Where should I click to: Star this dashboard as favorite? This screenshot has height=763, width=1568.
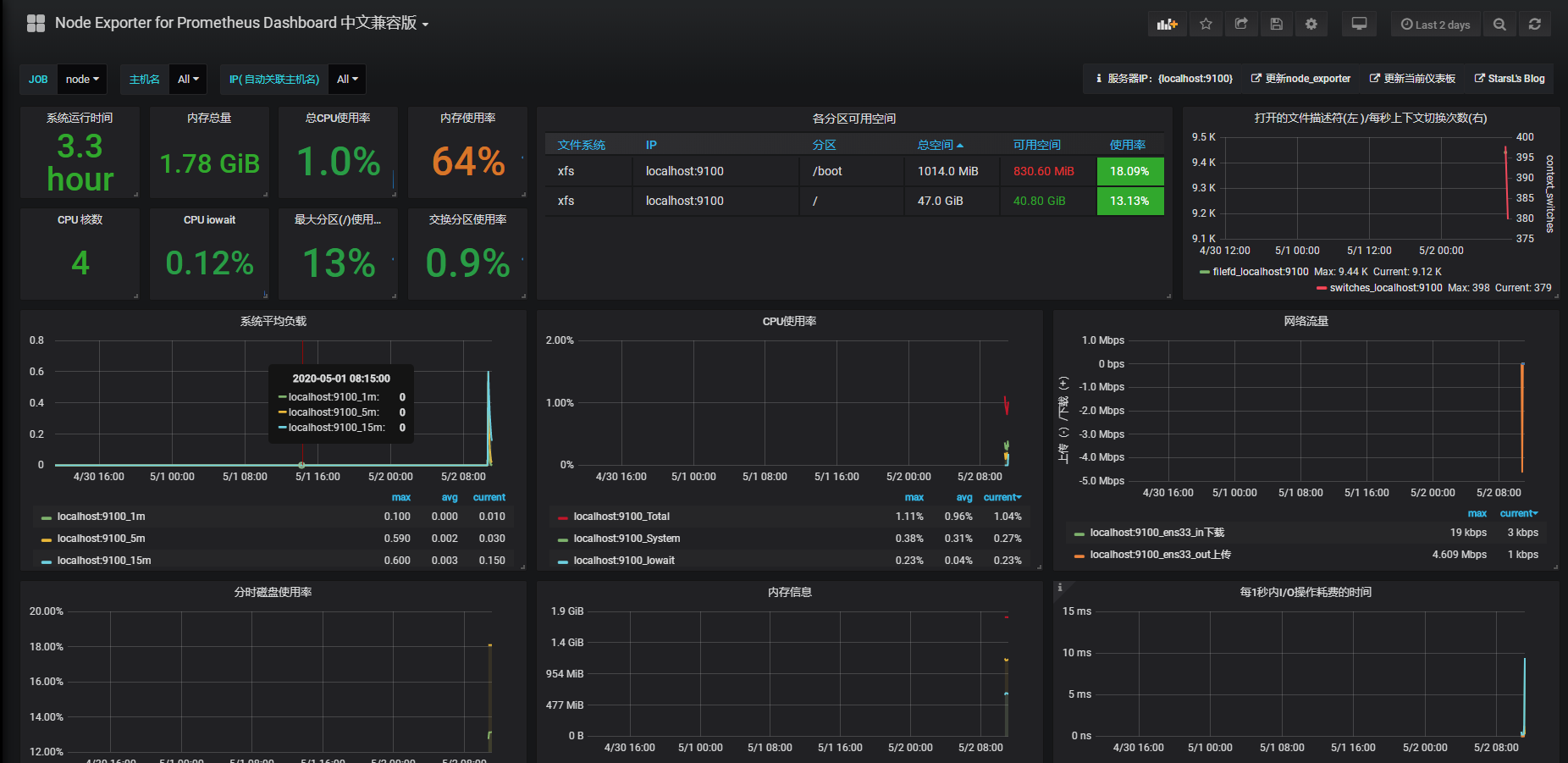pyautogui.click(x=1206, y=25)
